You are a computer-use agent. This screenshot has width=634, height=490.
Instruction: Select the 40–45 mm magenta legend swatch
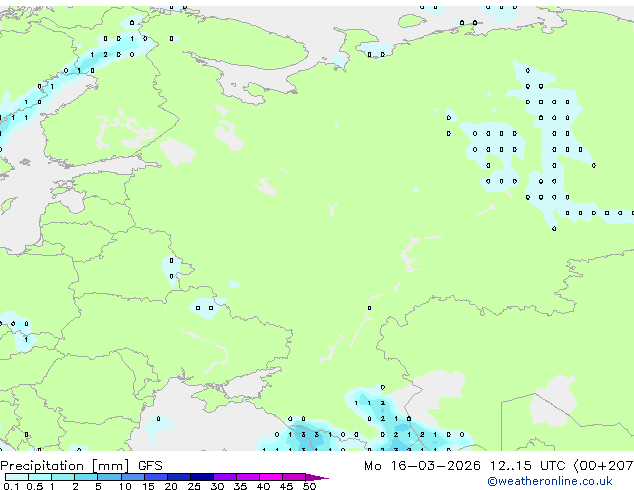click(x=271, y=477)
